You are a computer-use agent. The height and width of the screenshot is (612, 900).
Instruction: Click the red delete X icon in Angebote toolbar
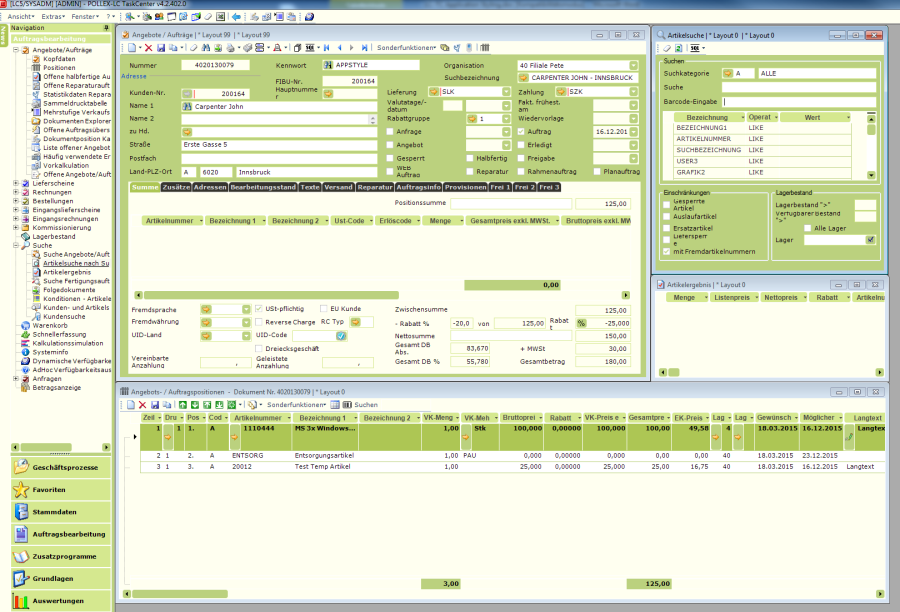click(148, 47)
